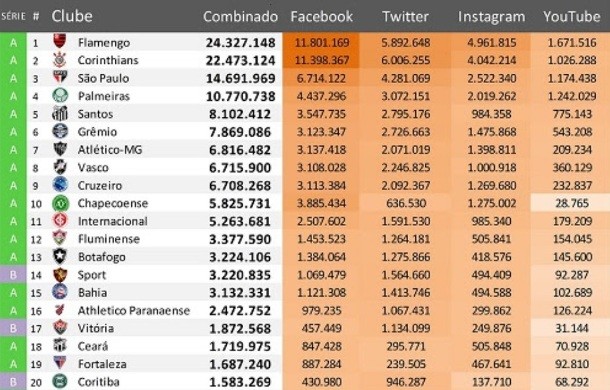
Task: Click the Combinado column header
Action: pos(240,16)
